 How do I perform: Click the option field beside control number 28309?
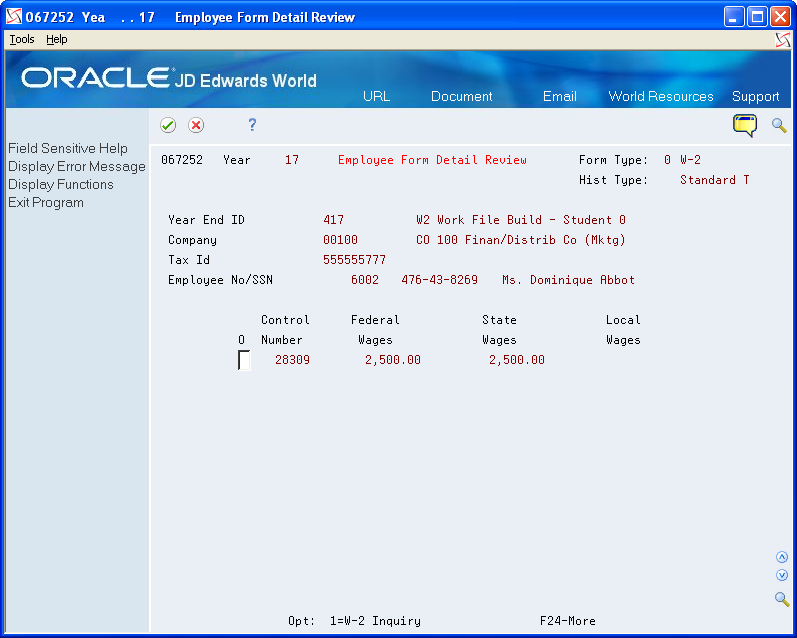pos(244,360)
